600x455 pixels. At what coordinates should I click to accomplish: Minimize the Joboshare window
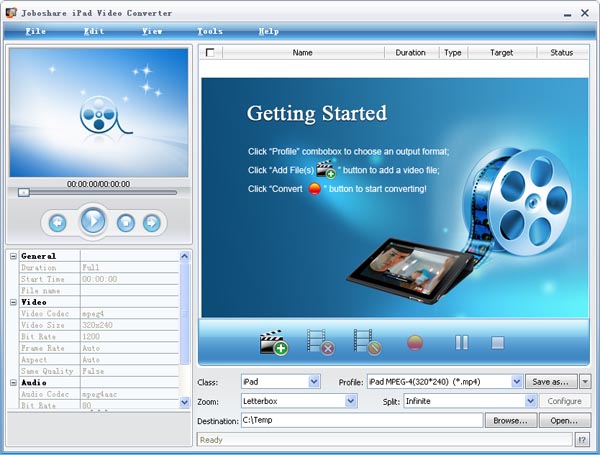pos(567,14)
